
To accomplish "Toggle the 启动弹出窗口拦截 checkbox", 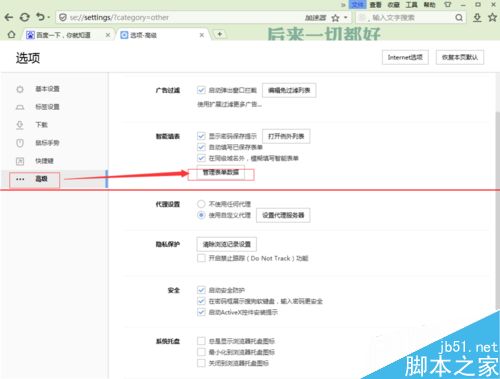I will 201,90.
